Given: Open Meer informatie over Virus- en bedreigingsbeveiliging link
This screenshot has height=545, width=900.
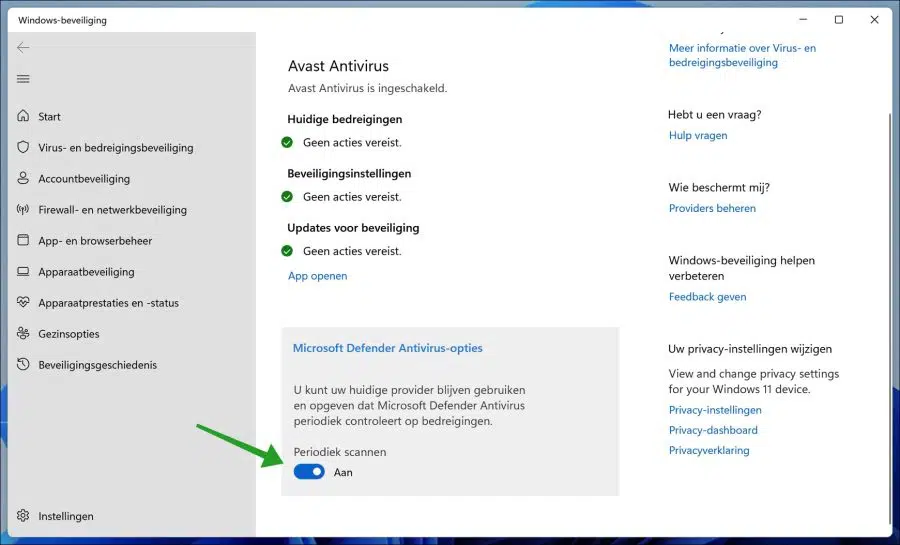Looking at the screenshot, I should tap(742, 55).
